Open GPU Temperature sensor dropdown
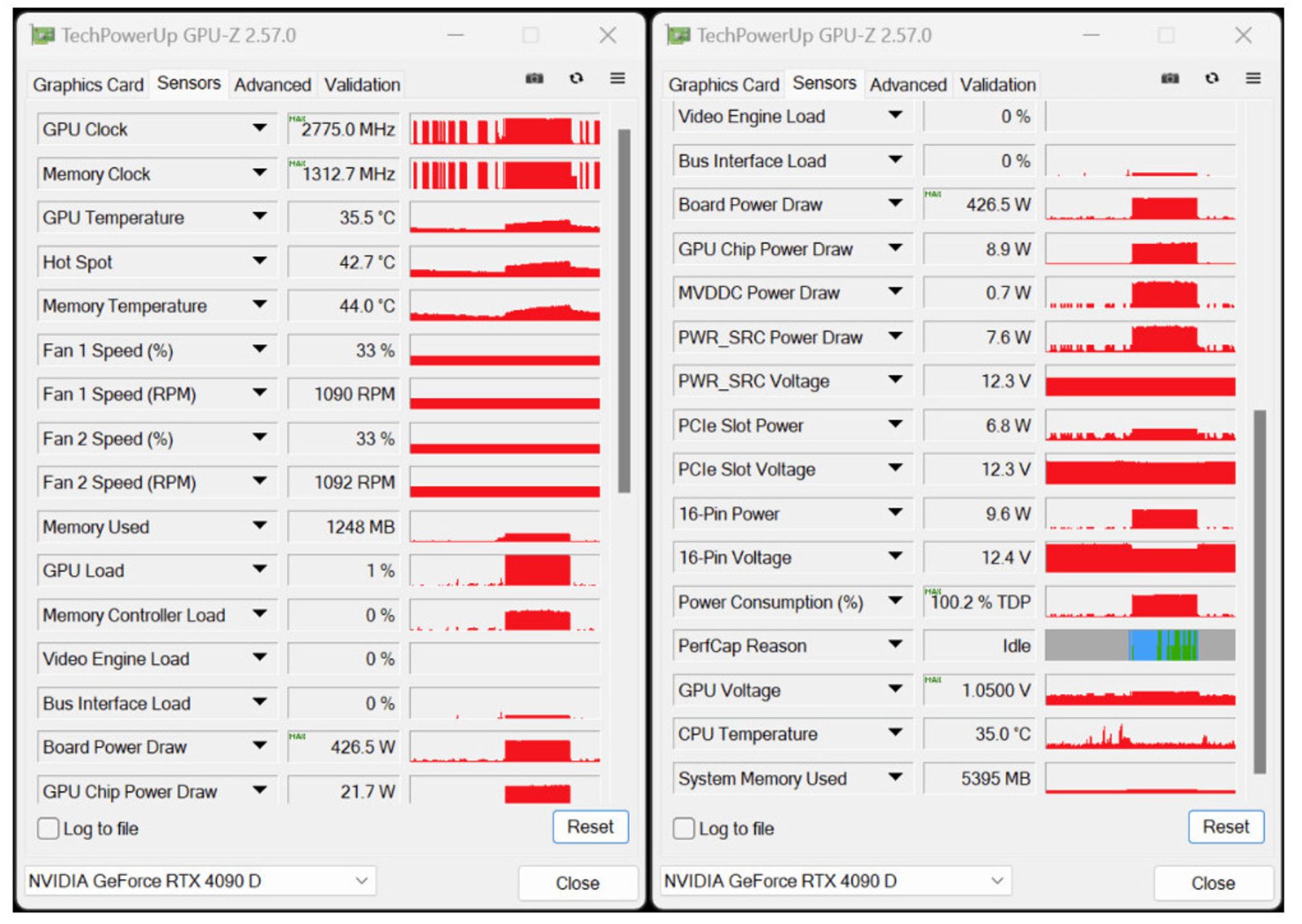1302x924 pixels. [260, 216]
